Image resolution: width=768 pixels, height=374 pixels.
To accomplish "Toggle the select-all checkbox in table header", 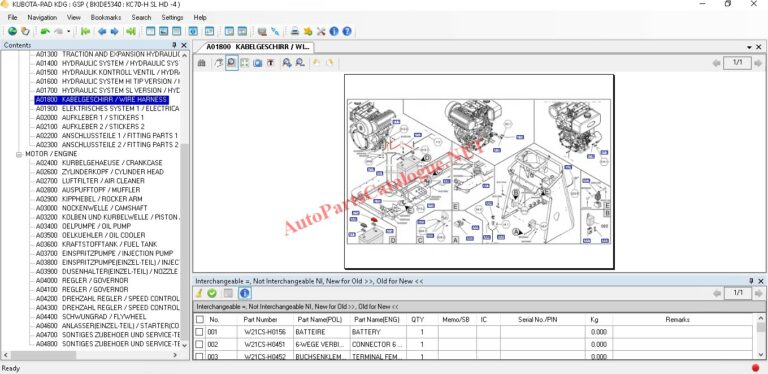I will pyautogui.click(x=199, y=319).
